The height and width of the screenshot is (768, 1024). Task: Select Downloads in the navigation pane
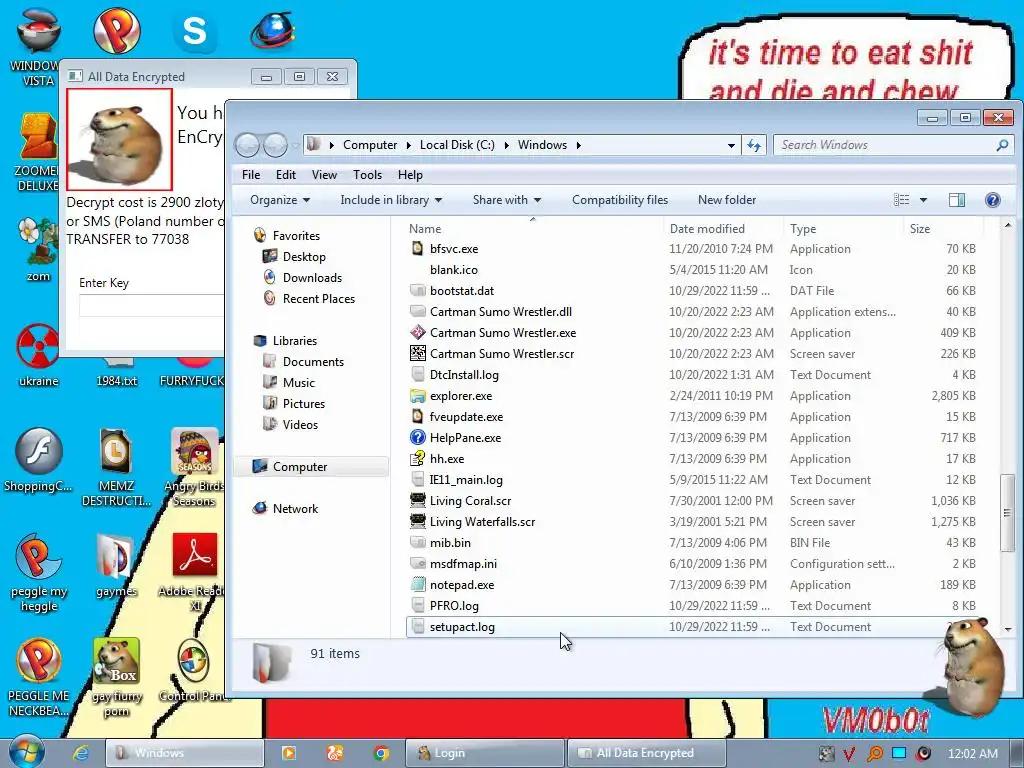coord(312,278)
